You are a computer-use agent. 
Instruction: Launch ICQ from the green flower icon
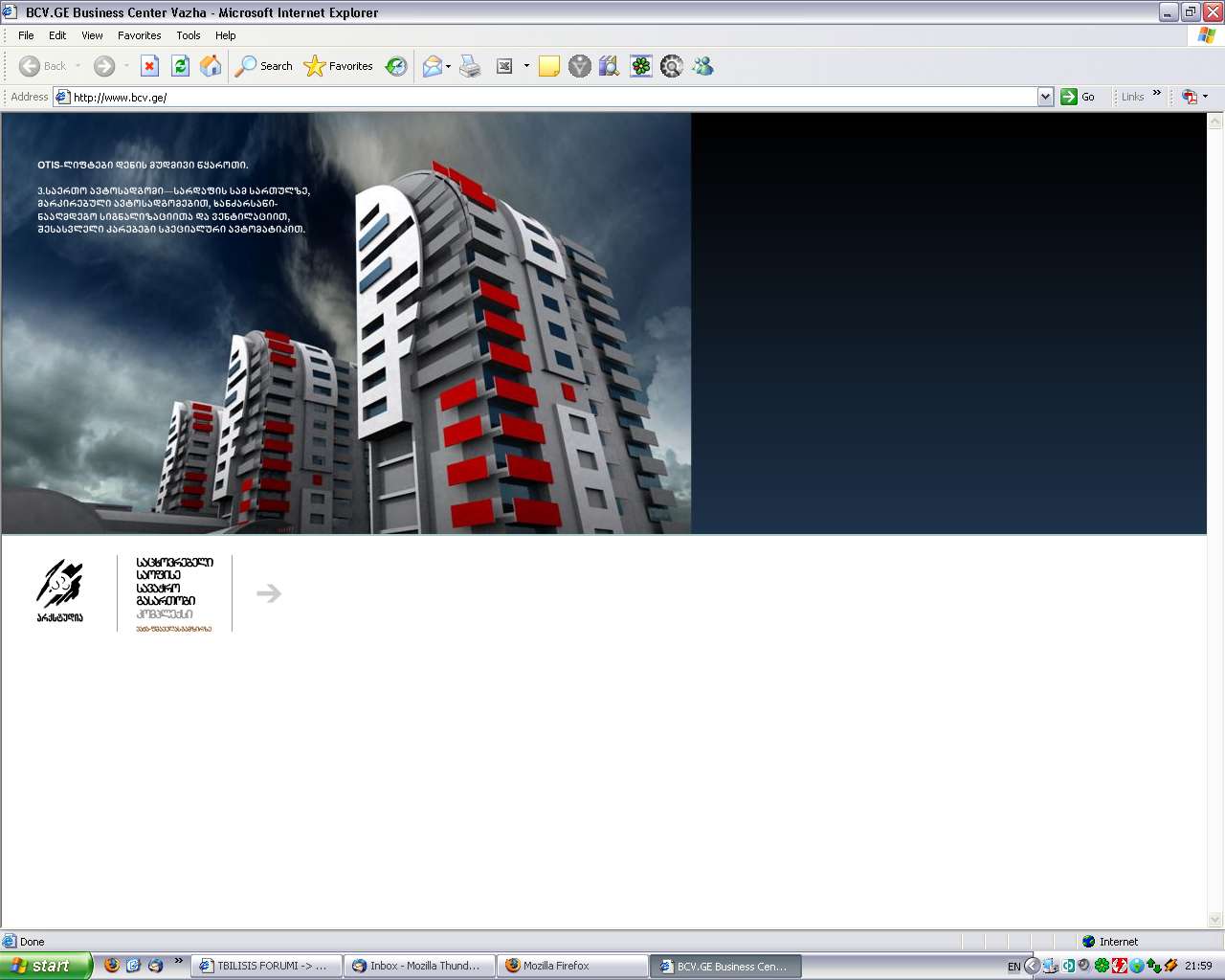coord(641,66)
